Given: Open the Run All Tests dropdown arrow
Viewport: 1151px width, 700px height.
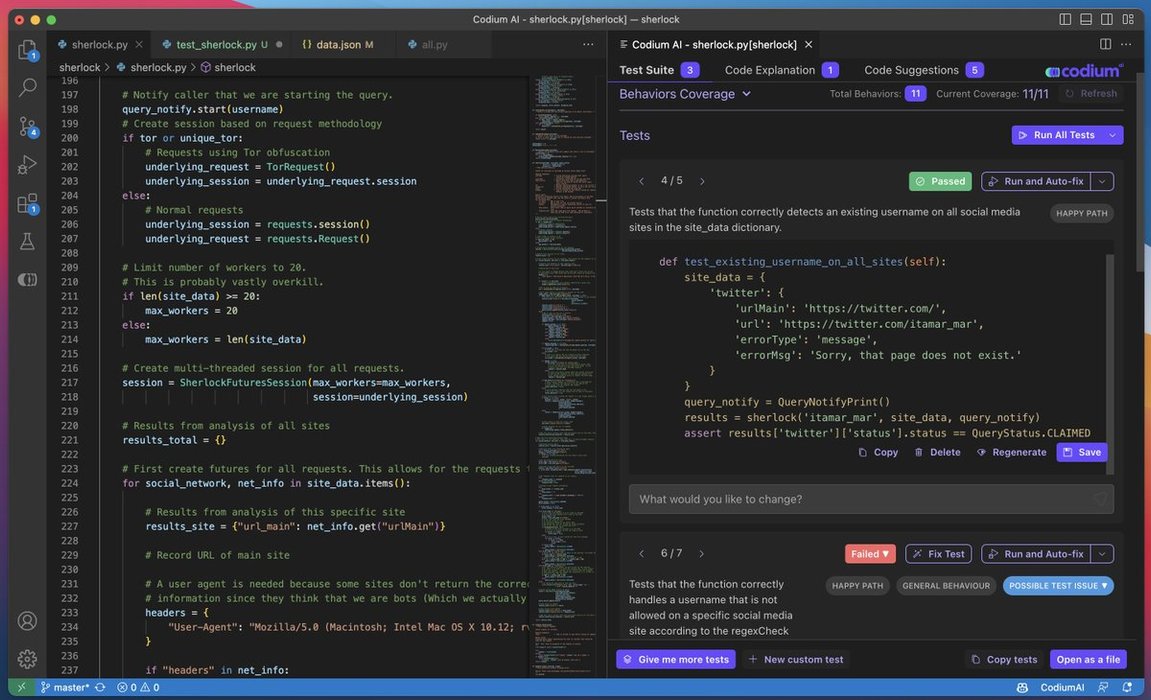Looking at the screenshot, I should pyautogui.click(x=1112, y=135).
